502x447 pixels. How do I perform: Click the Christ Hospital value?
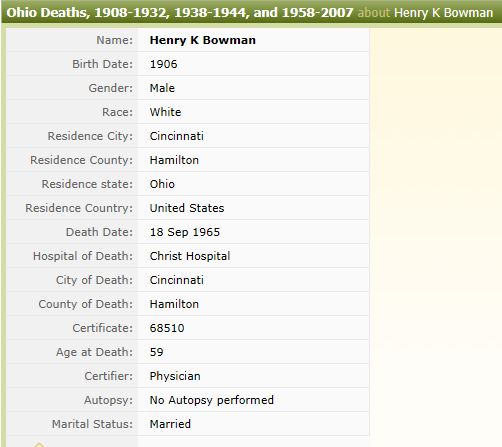190,256
